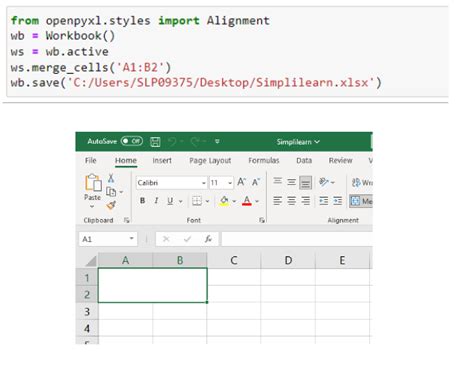The width and height of the screenshot is (474, 369).
Task: Open the Fill Color dropdown arrow
Action: click(x=234, y=201)
